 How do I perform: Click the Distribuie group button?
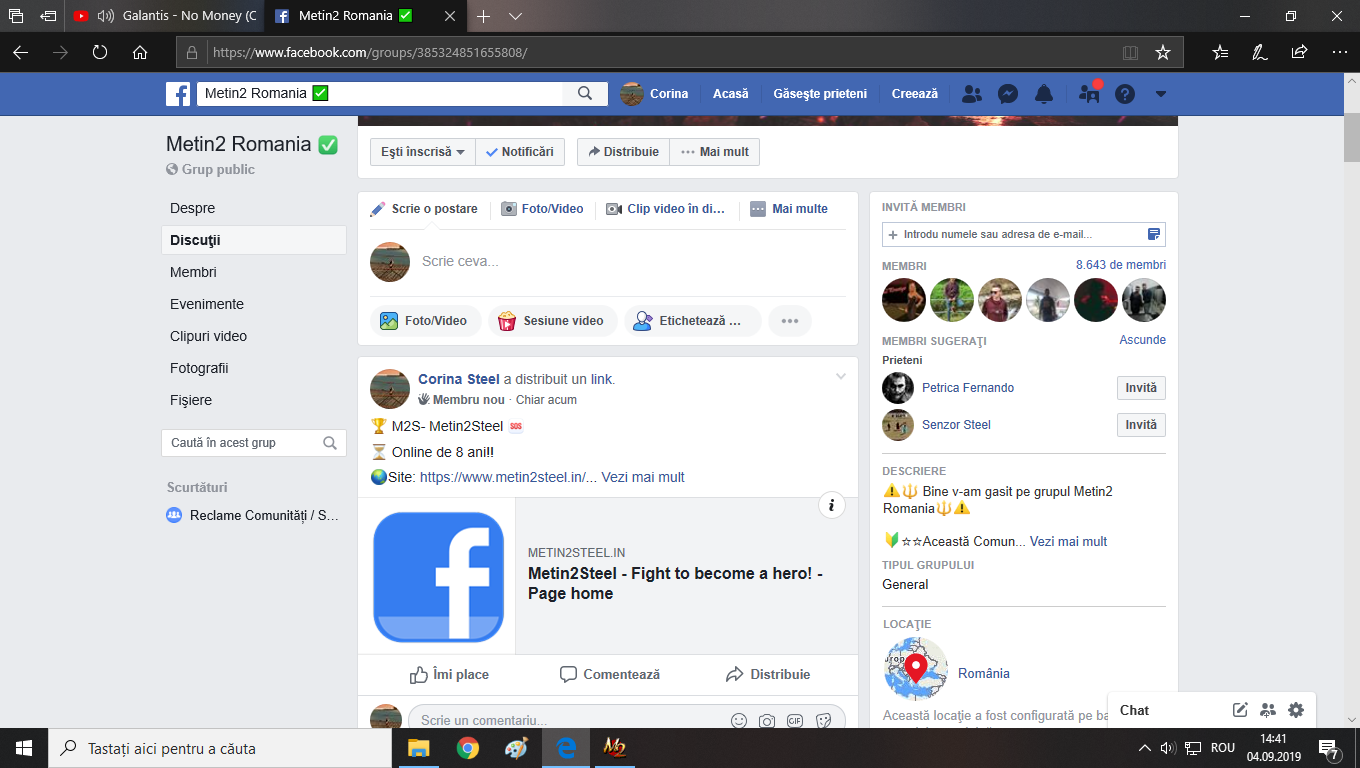coord(623,152)
